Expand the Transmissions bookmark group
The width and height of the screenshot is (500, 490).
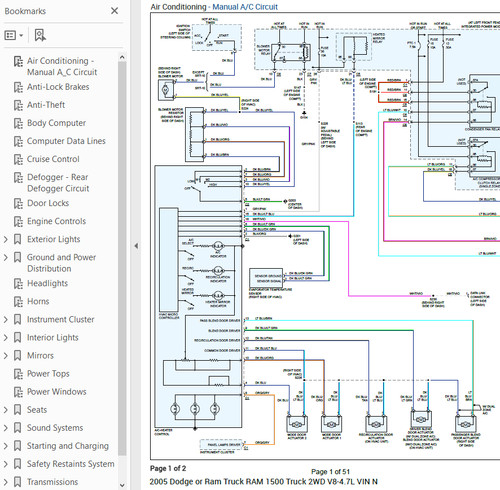pos(6,482)
